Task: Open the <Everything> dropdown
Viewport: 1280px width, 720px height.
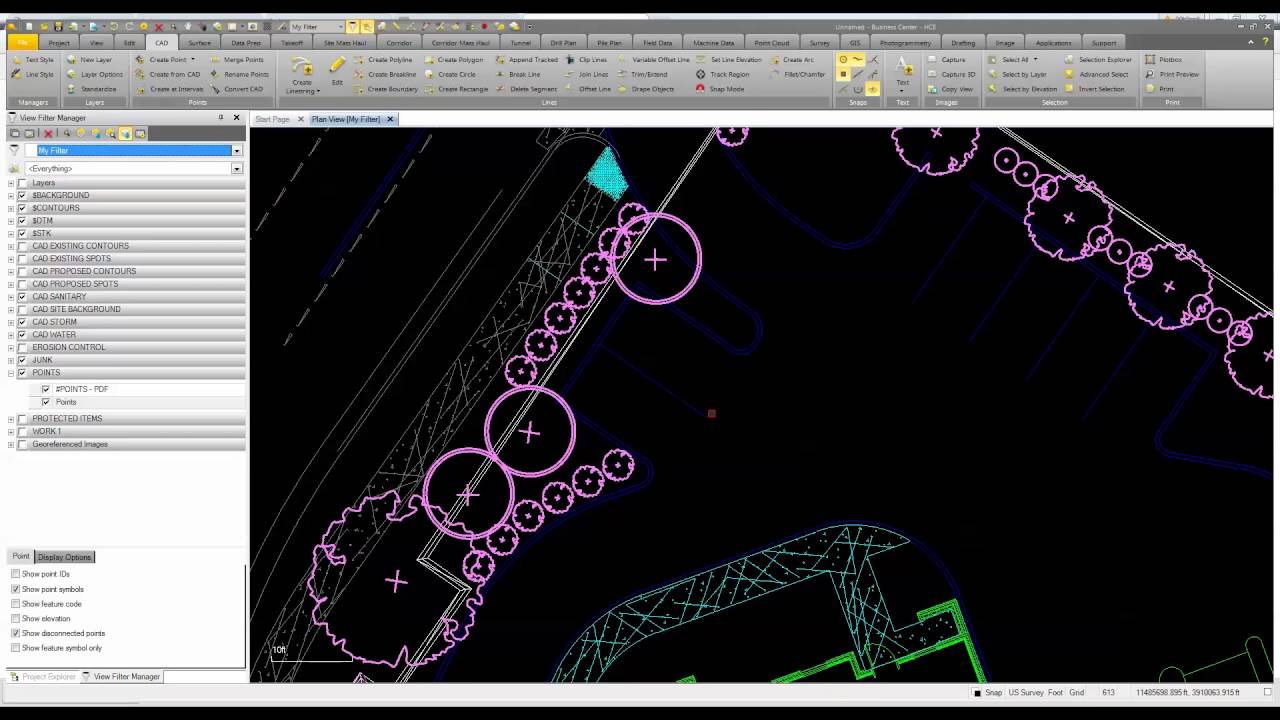Action: 236,169
